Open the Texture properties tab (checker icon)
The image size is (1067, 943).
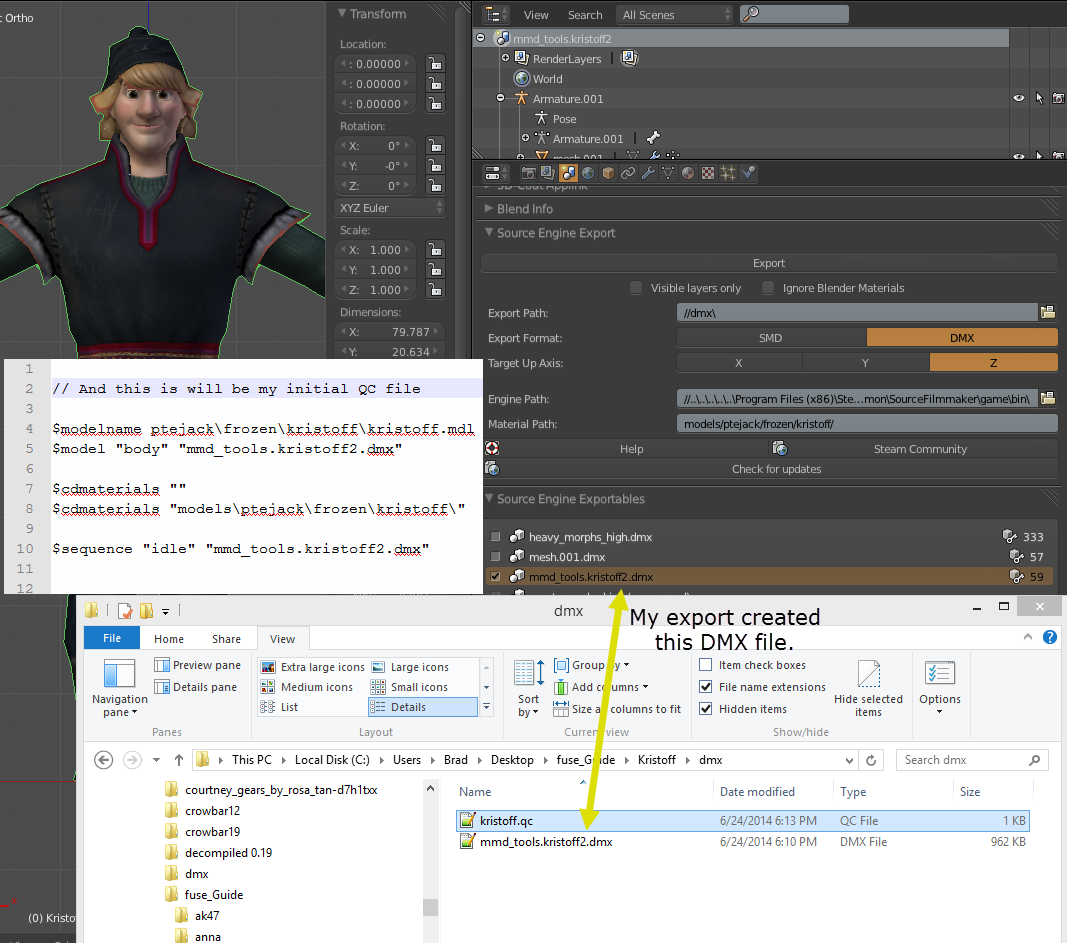(708, 173)
